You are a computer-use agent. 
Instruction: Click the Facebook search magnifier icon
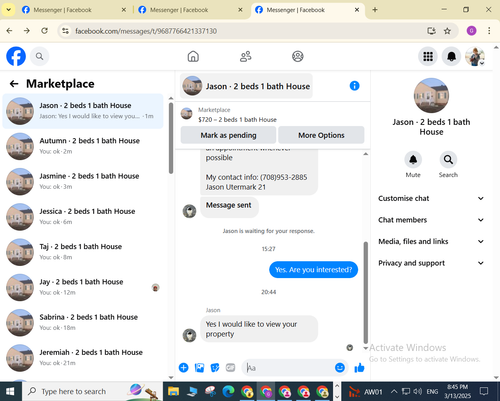click(x=39, y=56)
